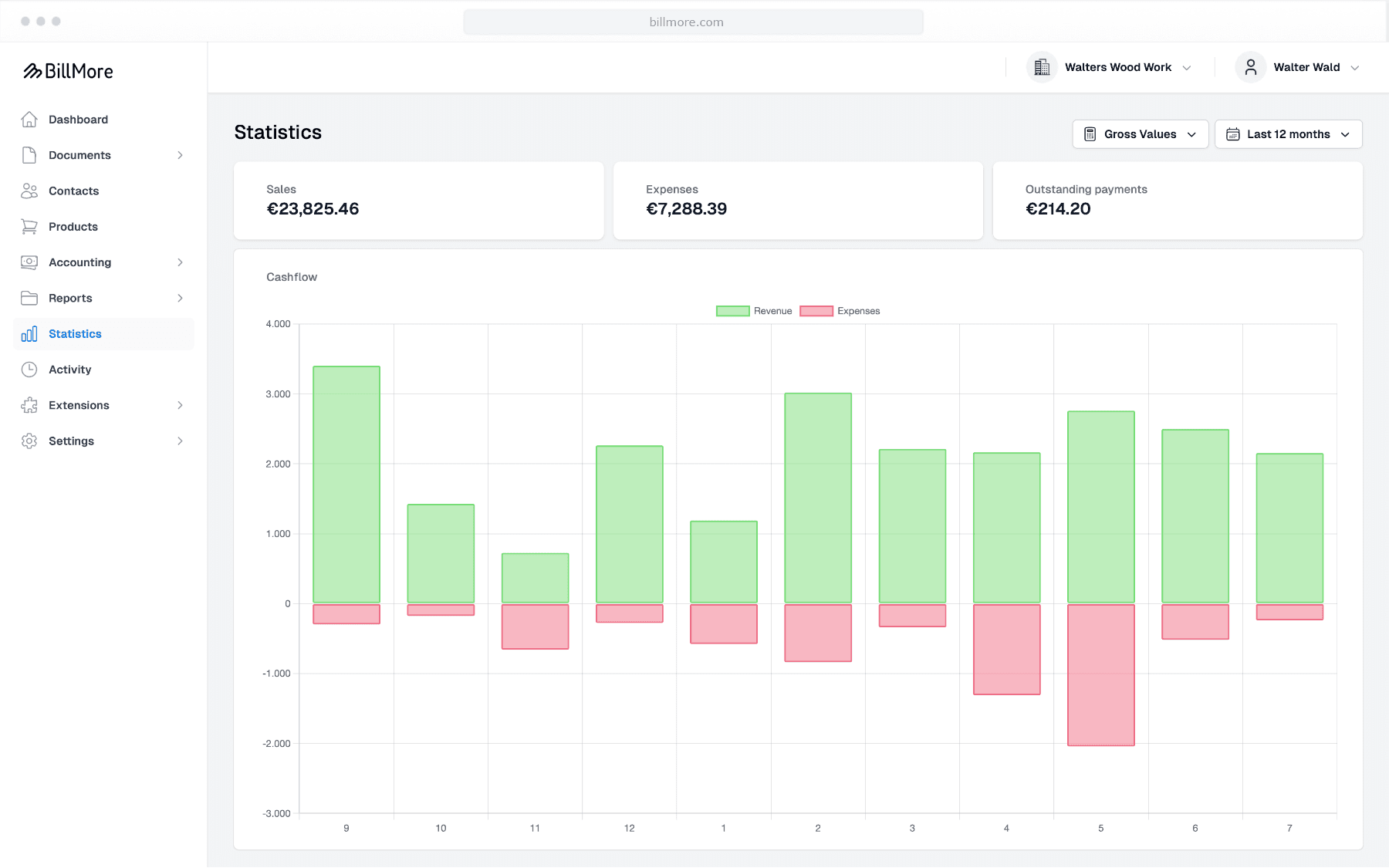Select the Extensions puzzle icon
The width and height of the screenshot is (1389, 868).
[x=29, y=405]
